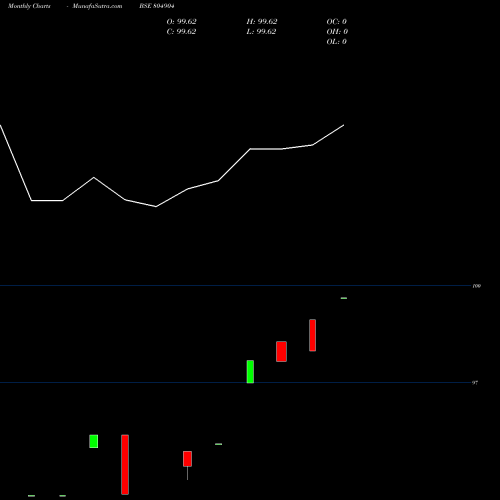Click the white line's last point at right end
The height and width of the screenshot is (500, 500).
tap(344, 125)
